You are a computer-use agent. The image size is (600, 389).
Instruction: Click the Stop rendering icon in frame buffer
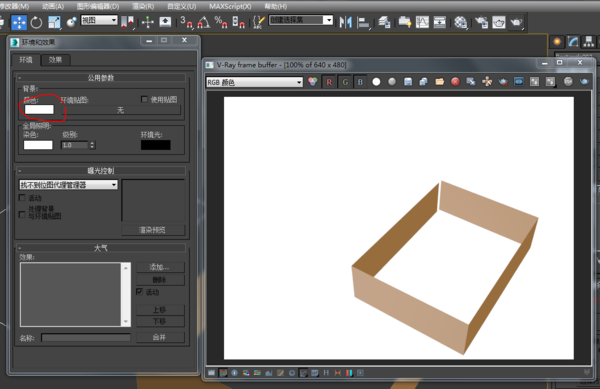point(568,82)
